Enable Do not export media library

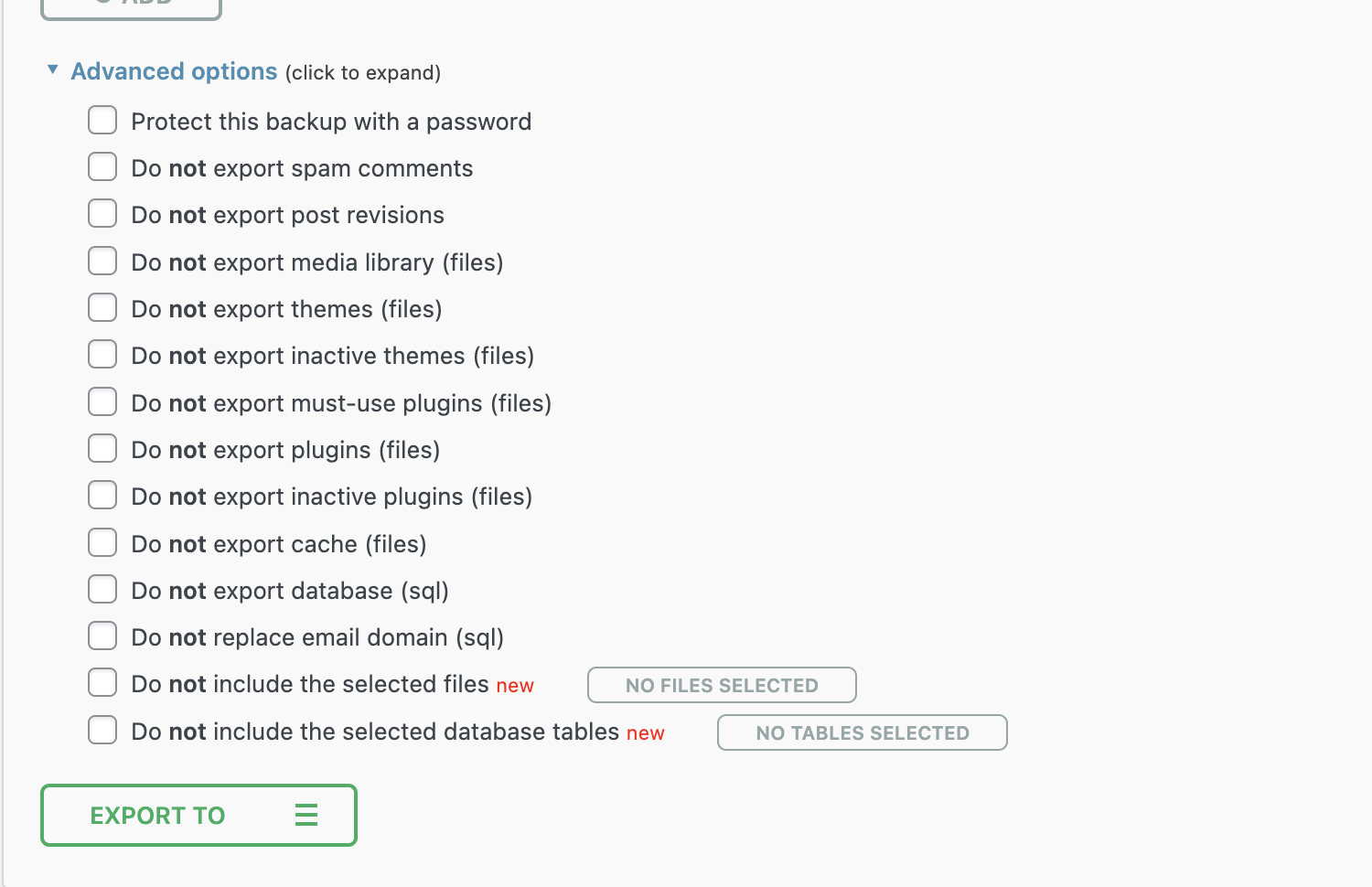coord(102,262)
